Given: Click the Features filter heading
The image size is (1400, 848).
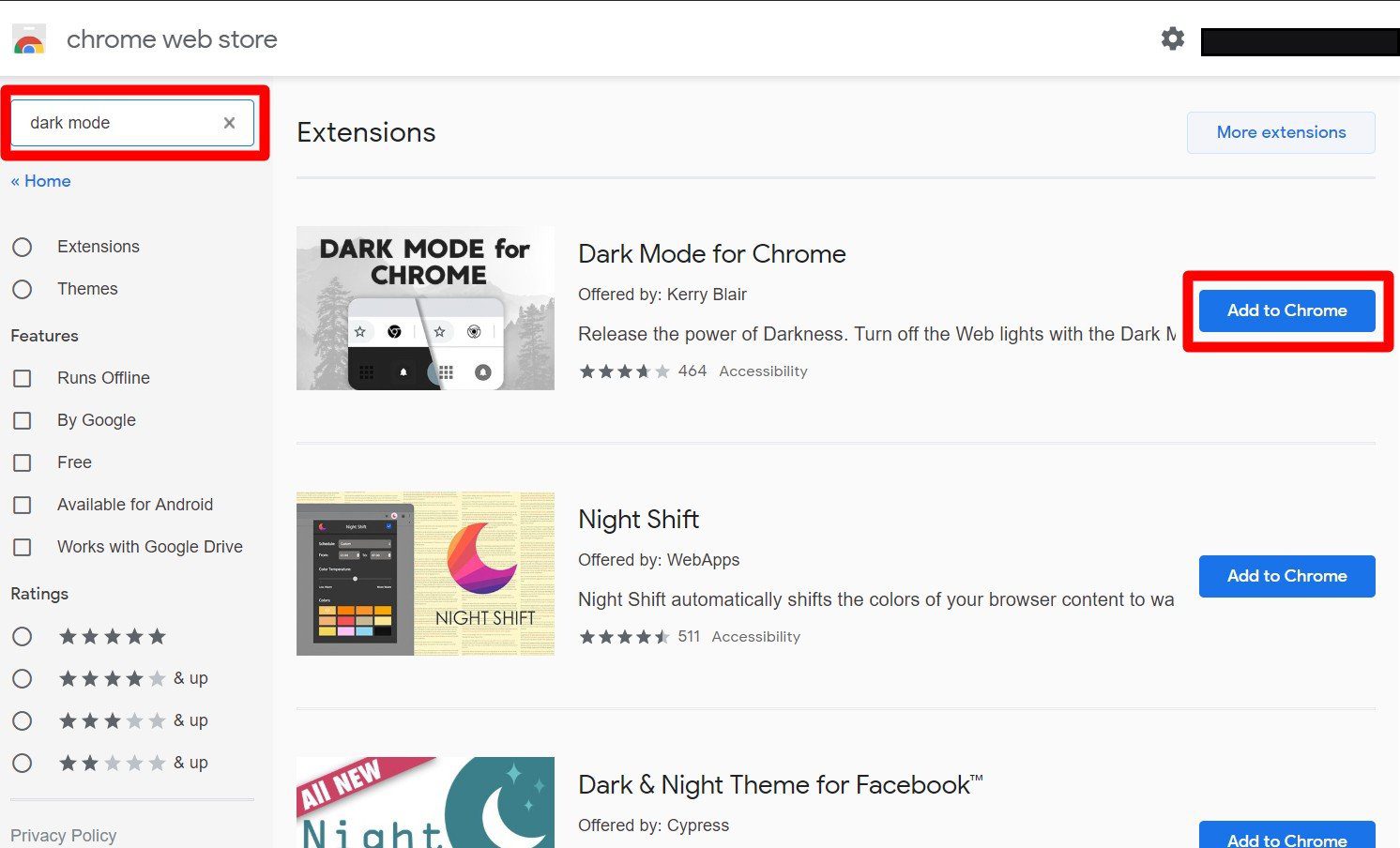Looking at the screenshot, I should click(x=44, y=336).
